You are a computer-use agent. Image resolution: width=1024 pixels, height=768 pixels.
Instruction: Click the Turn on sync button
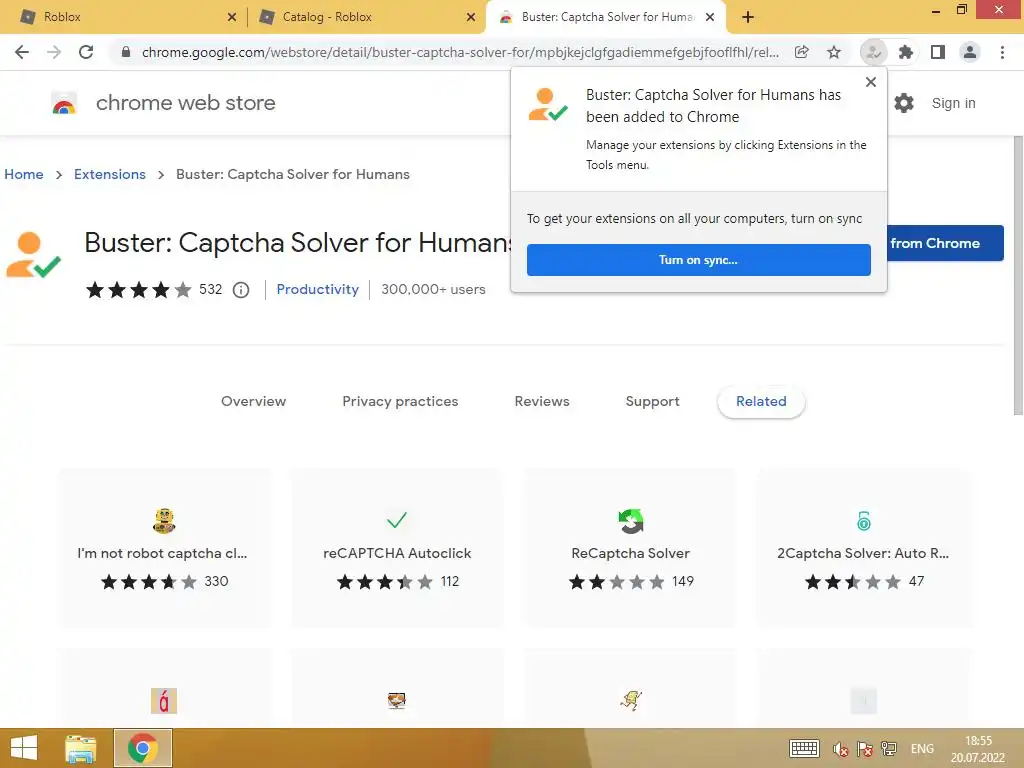pyautogui.click(x=699, y=260)
